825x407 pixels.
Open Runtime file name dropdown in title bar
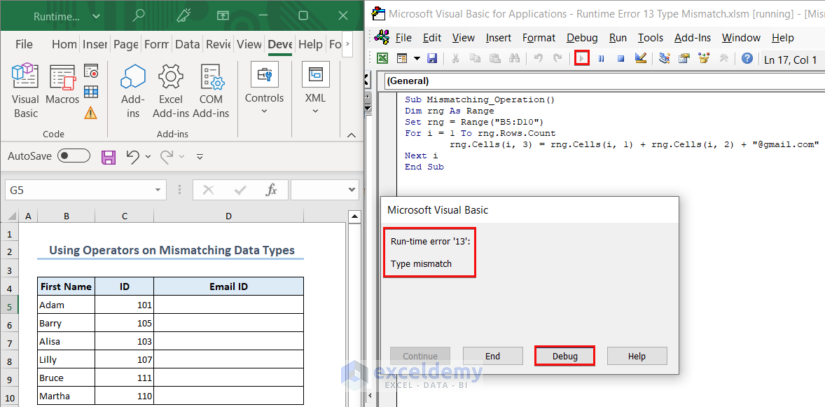[x=96, y=16]
